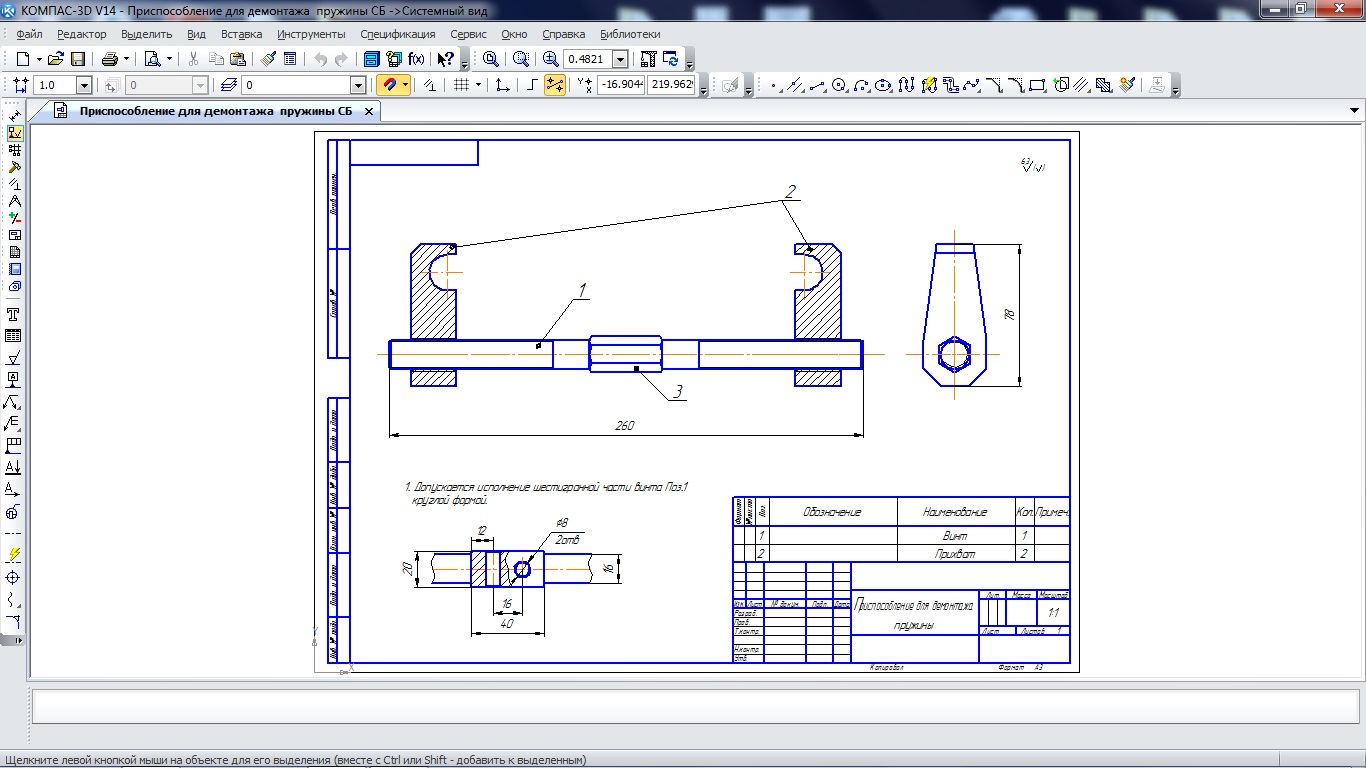Close the document tab with X
The image size is (1366, 768).
tap(368, 111)
